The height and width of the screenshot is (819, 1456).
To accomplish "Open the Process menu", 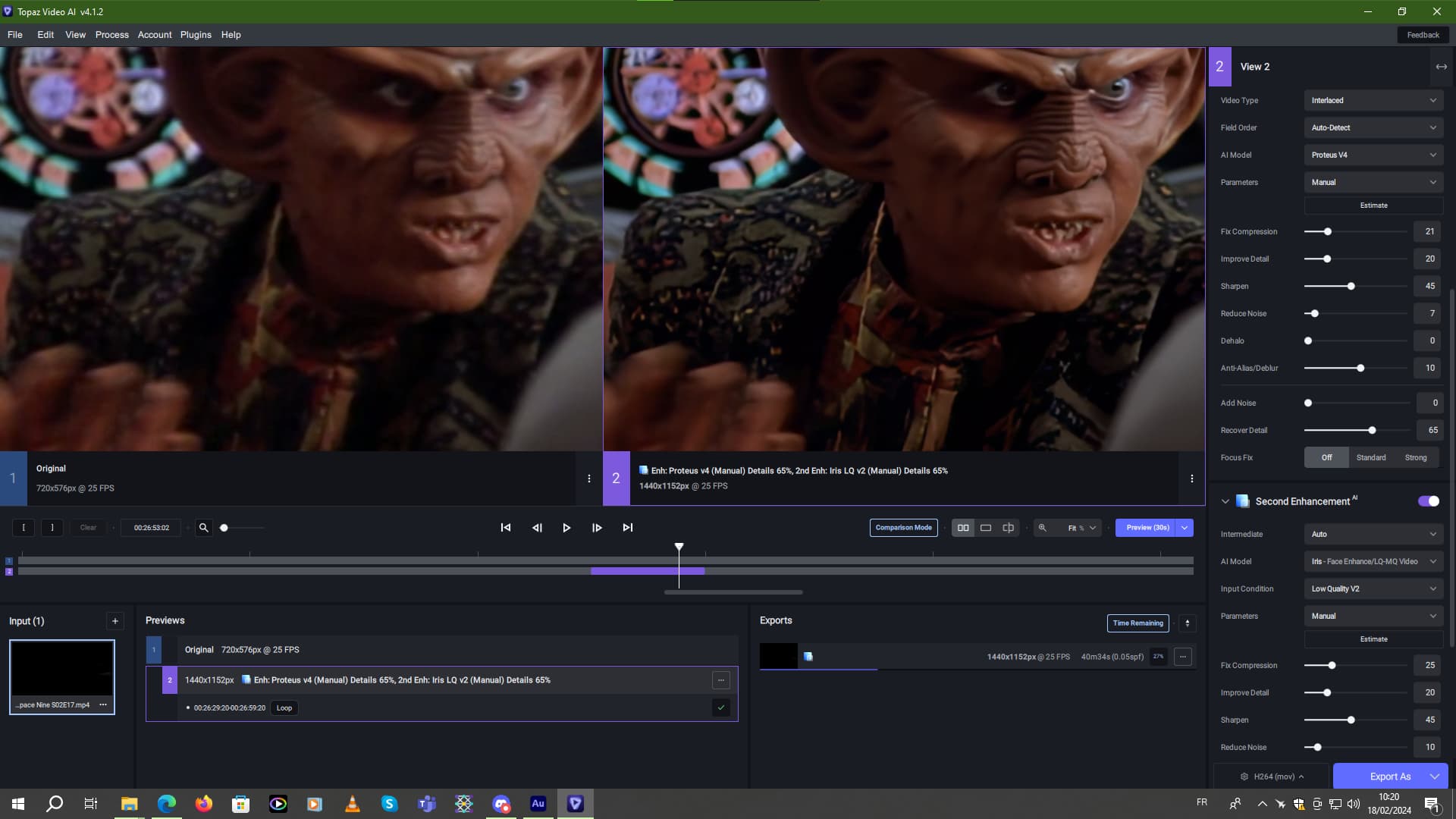I will click(112, 35).
